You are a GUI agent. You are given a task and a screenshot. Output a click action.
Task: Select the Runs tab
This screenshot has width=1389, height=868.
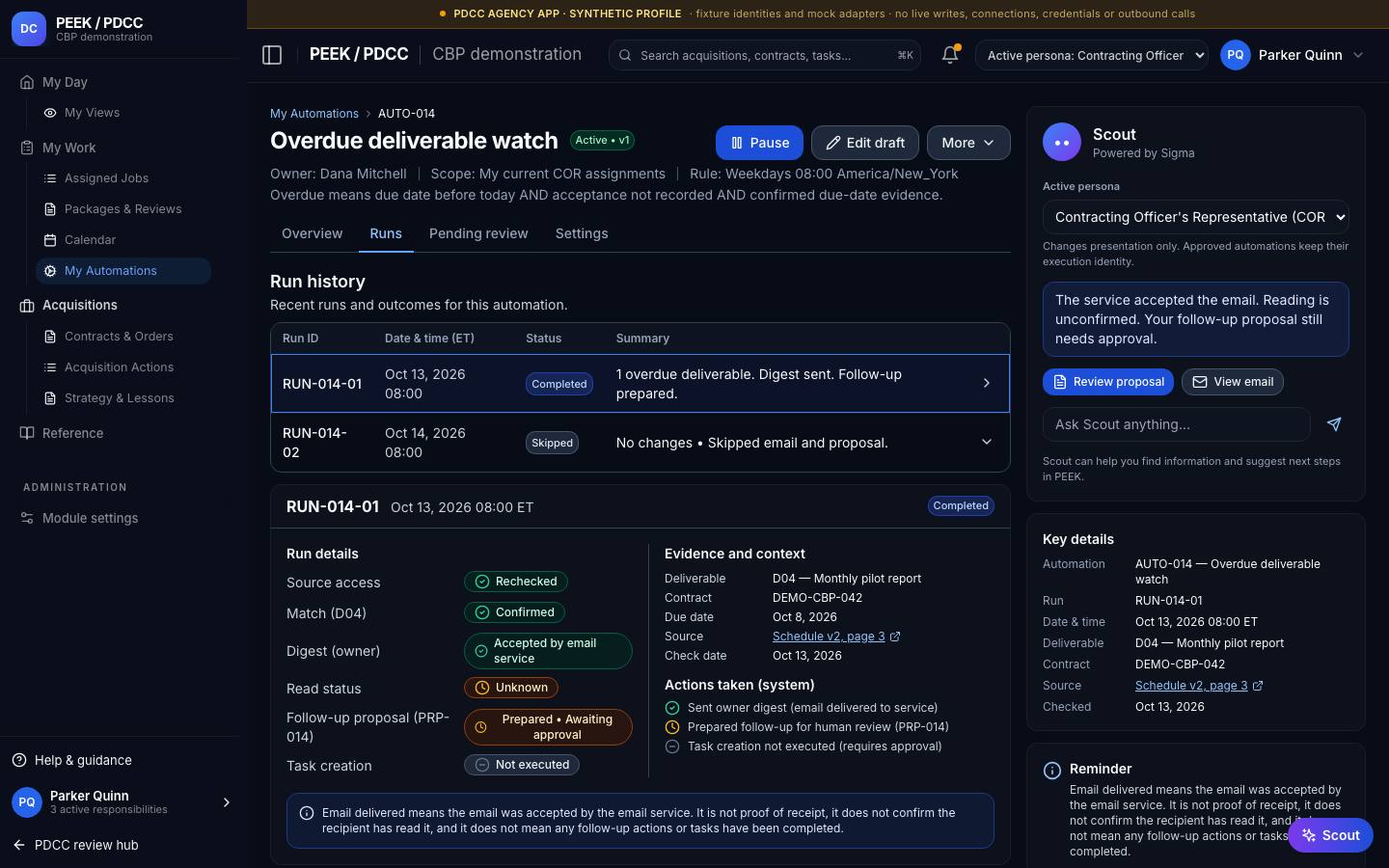pos(386,233)
